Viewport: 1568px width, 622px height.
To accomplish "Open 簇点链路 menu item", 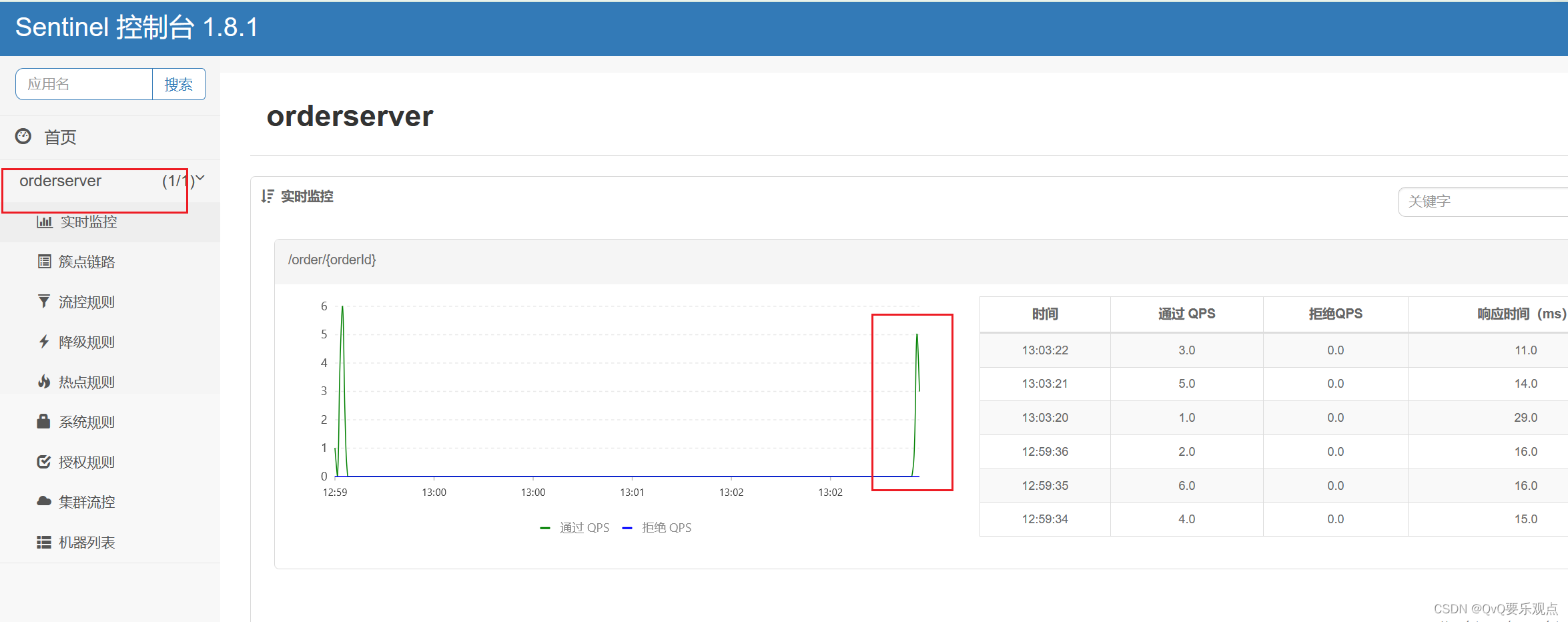I will click(x=87, y=262).
